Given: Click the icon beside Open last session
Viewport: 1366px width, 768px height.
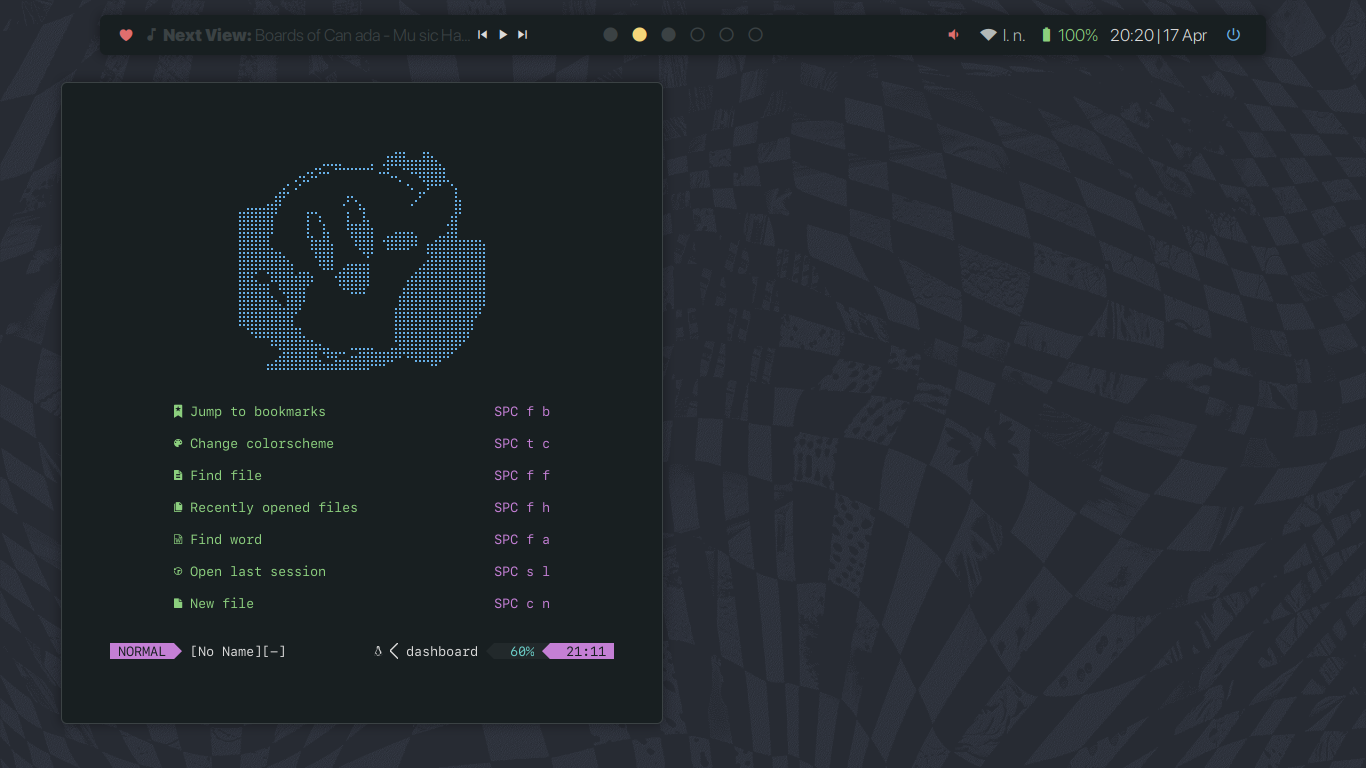Looking at the screenshot, I should click(x=178, y=571).
